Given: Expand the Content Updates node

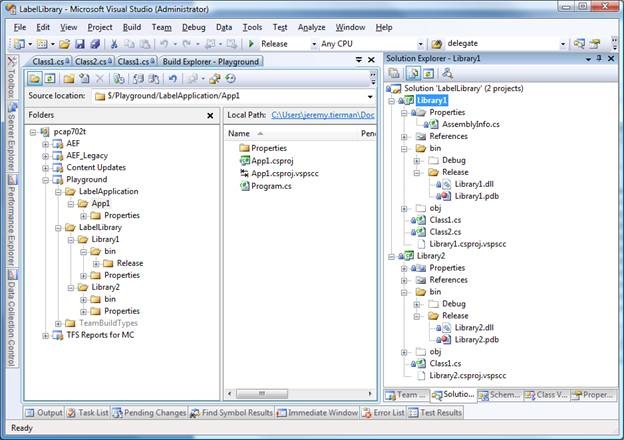Looking at the screenshot, I should 45,168.
